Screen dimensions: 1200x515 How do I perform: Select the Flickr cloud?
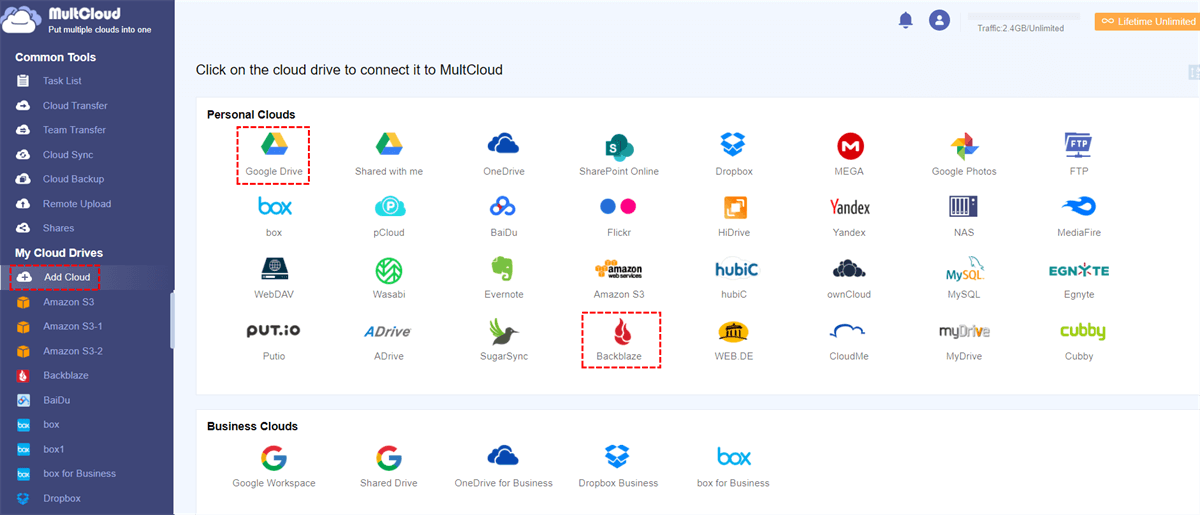[618, 216]
